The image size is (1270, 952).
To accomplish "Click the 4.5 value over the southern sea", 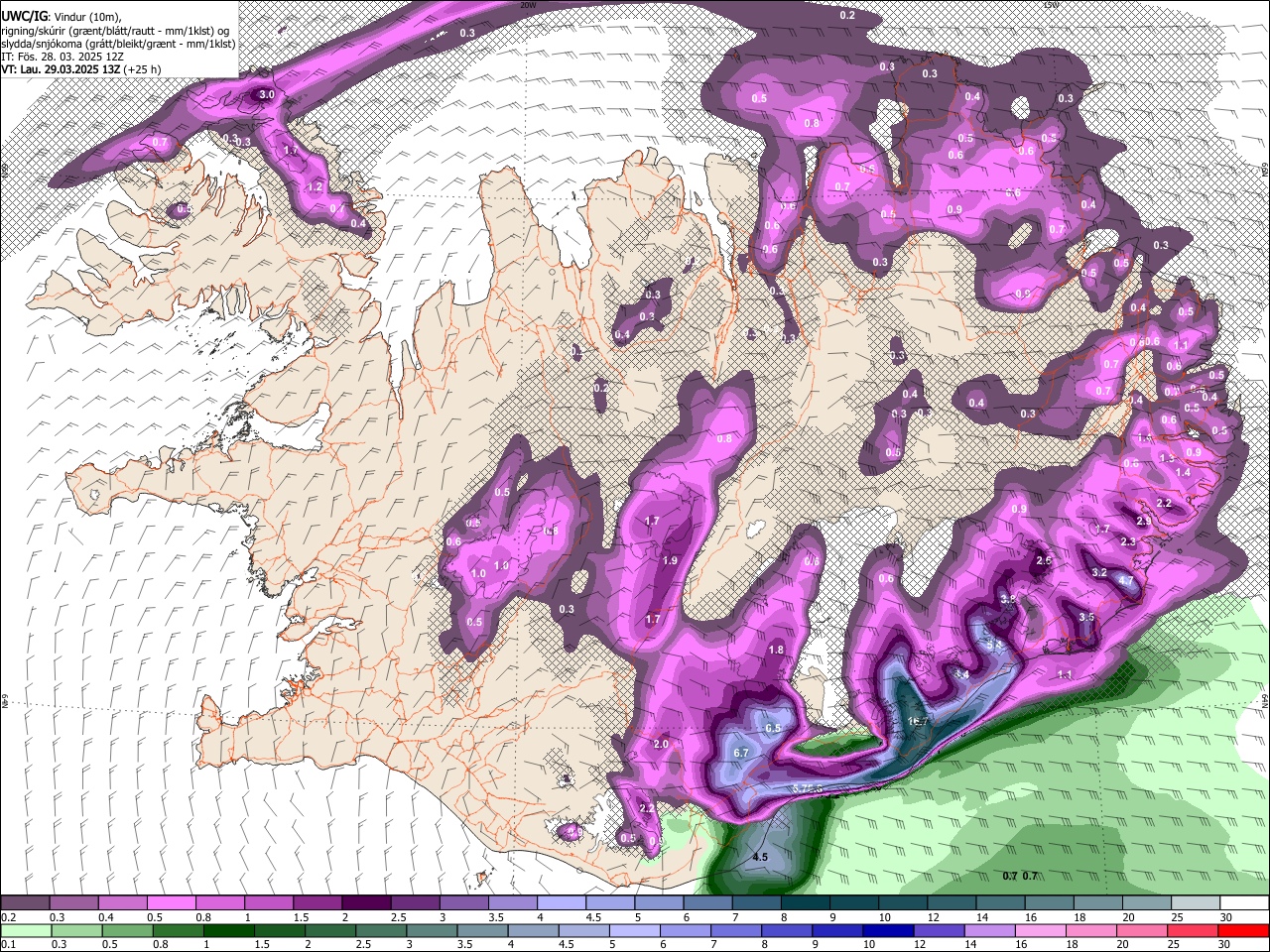I will 760,857.
